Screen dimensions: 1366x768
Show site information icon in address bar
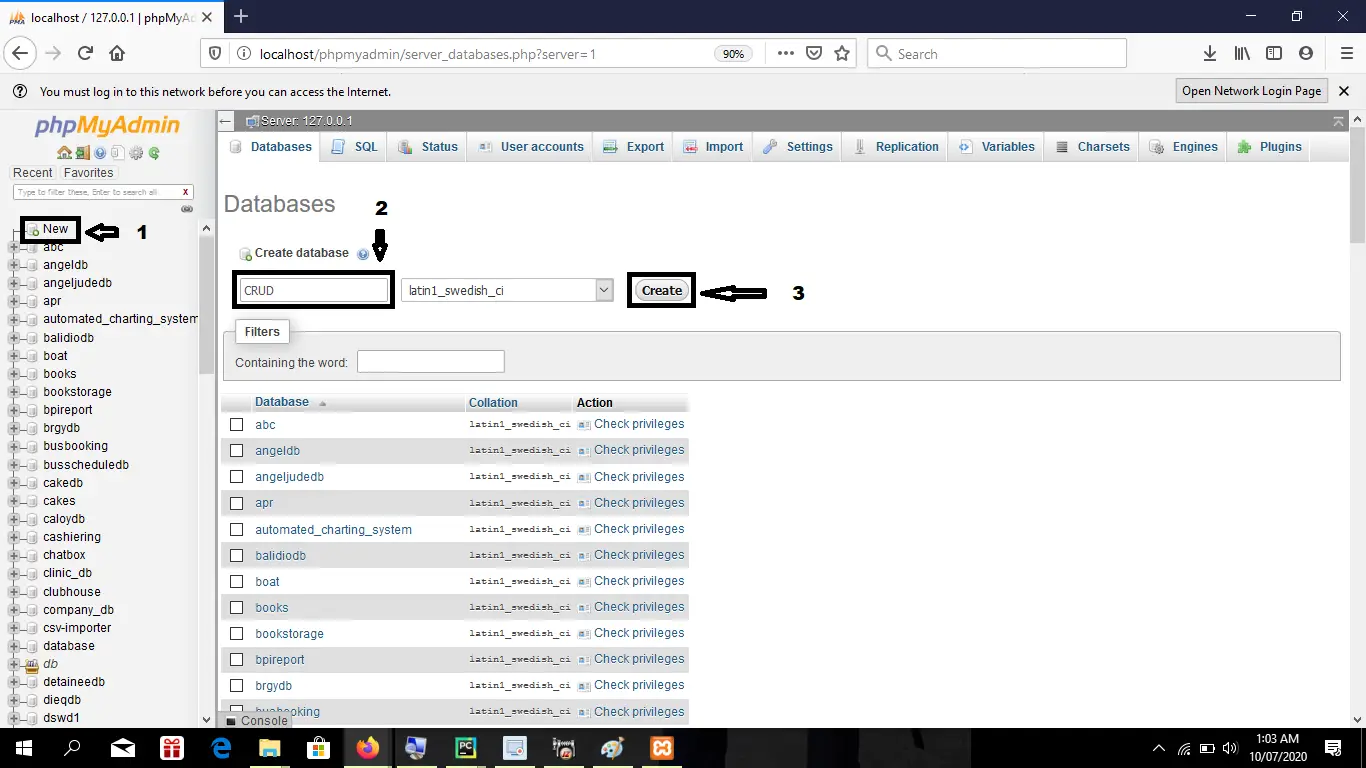coord(243,54)
